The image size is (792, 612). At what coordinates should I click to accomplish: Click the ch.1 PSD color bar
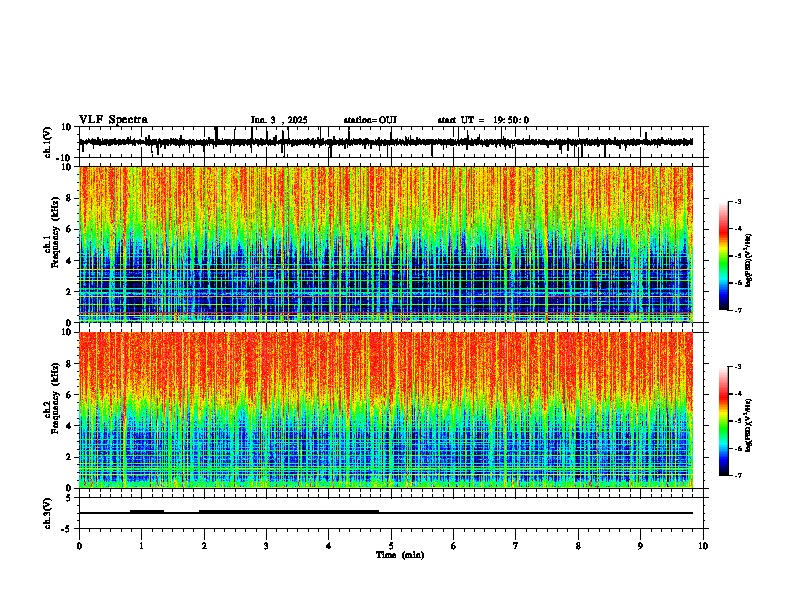tap(724, 256)
